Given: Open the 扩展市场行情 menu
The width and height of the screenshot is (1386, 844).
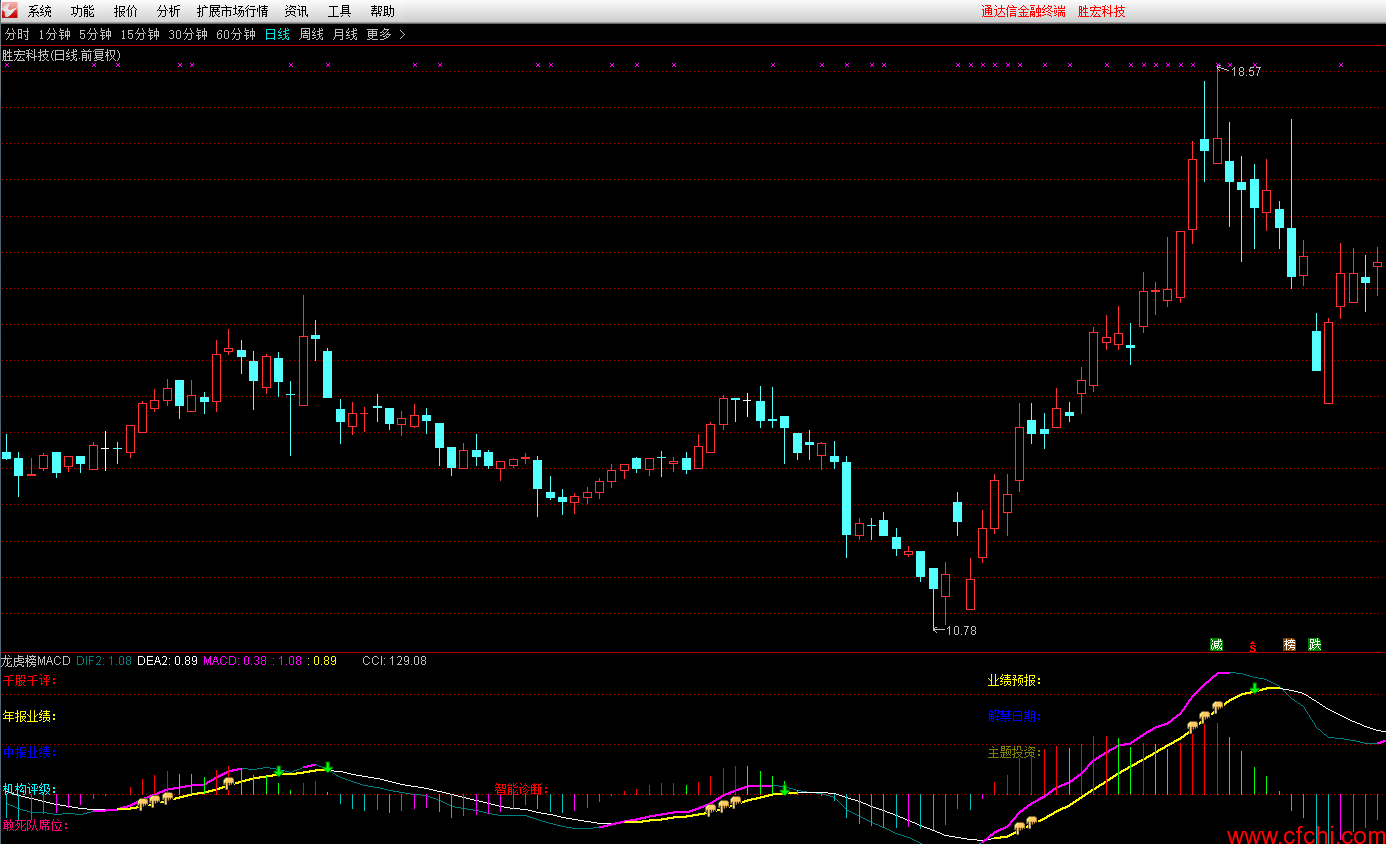Looking at the screenshot, I should click(x=232, y=12).
